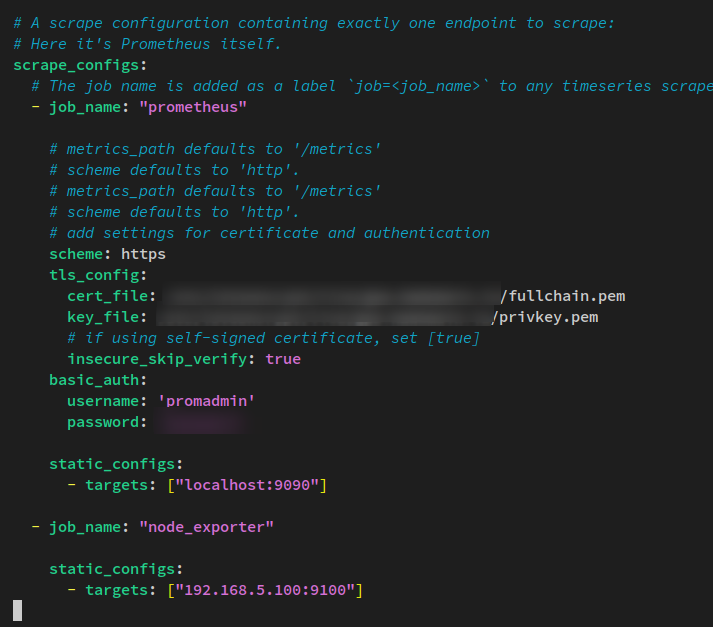
Task: Click the comment about self-signed certificate
Action: 273,338
